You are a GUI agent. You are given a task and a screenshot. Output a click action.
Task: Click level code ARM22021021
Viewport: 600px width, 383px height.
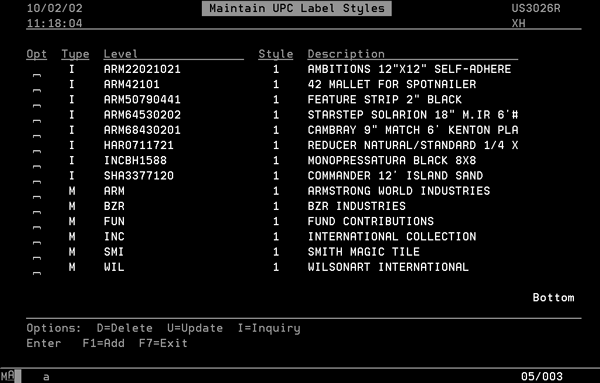pos(142,69)
